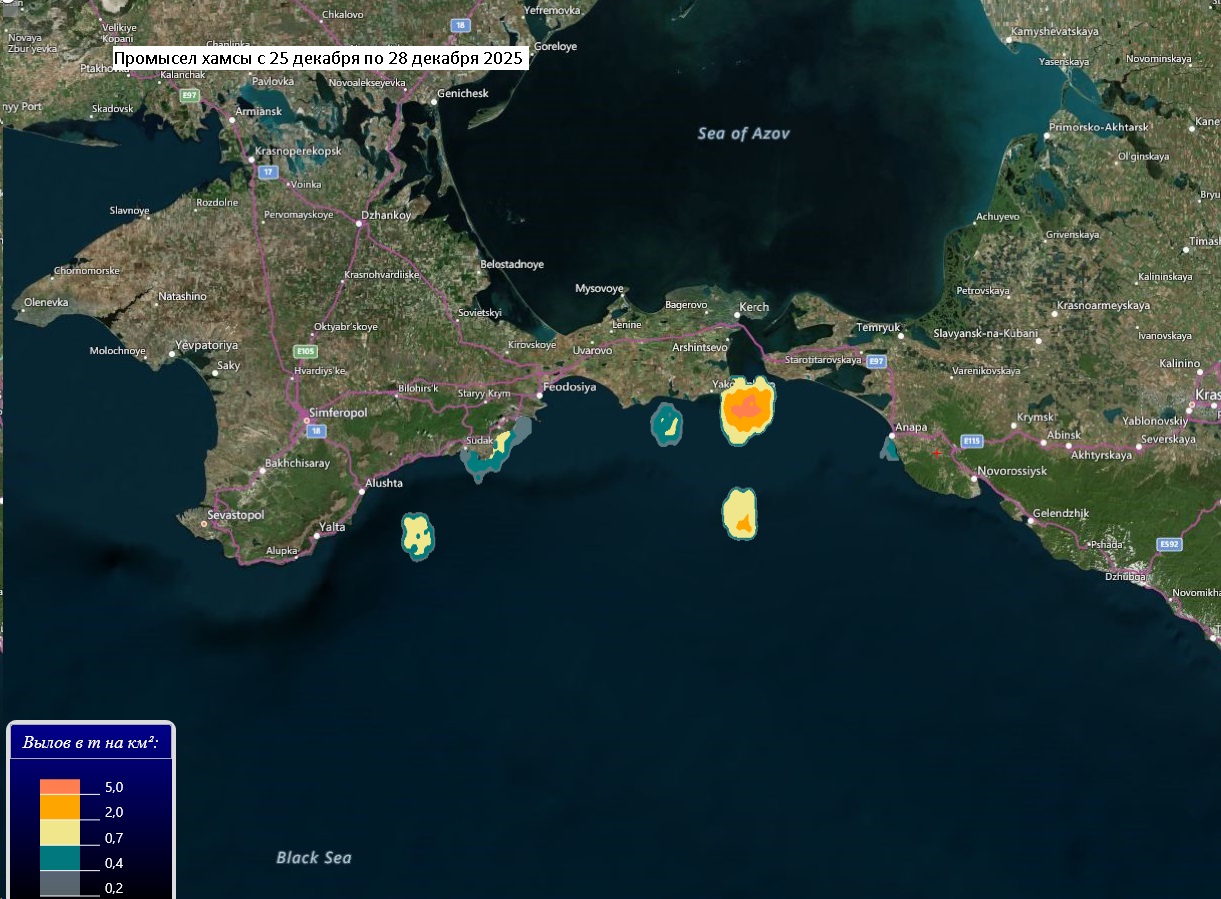Viewport: 1221px width, 899px height.
Task: Click the route 17 shield near Krasnoperekopsk
Action: pyautogui.click(x=267, y=172)
